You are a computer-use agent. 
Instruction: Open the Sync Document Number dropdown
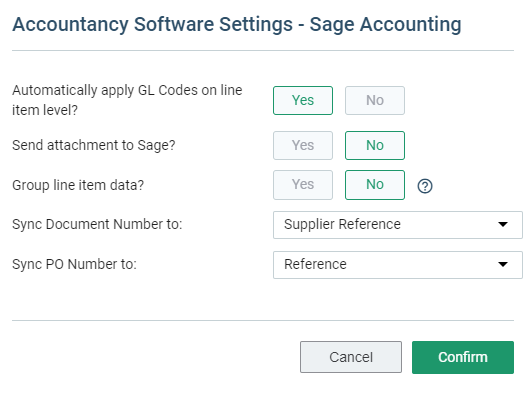tap(398, 225)
